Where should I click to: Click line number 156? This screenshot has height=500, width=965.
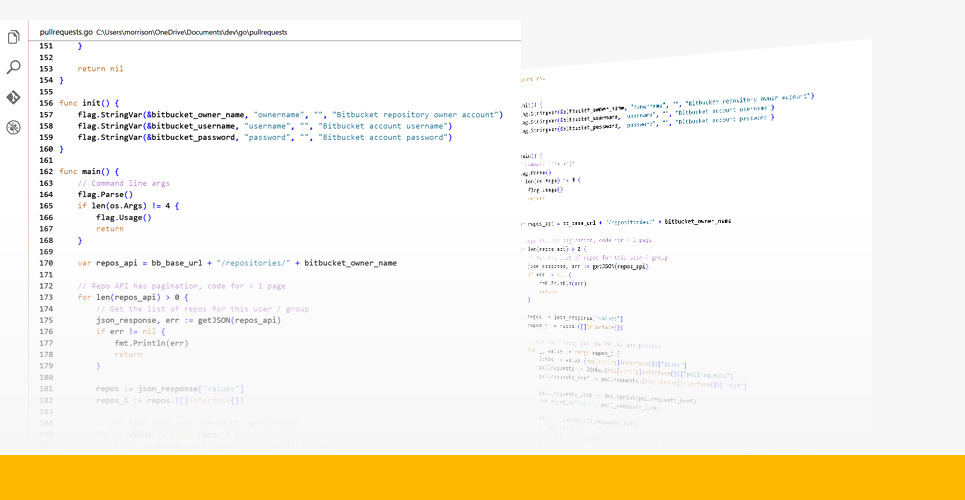(46, 103)
